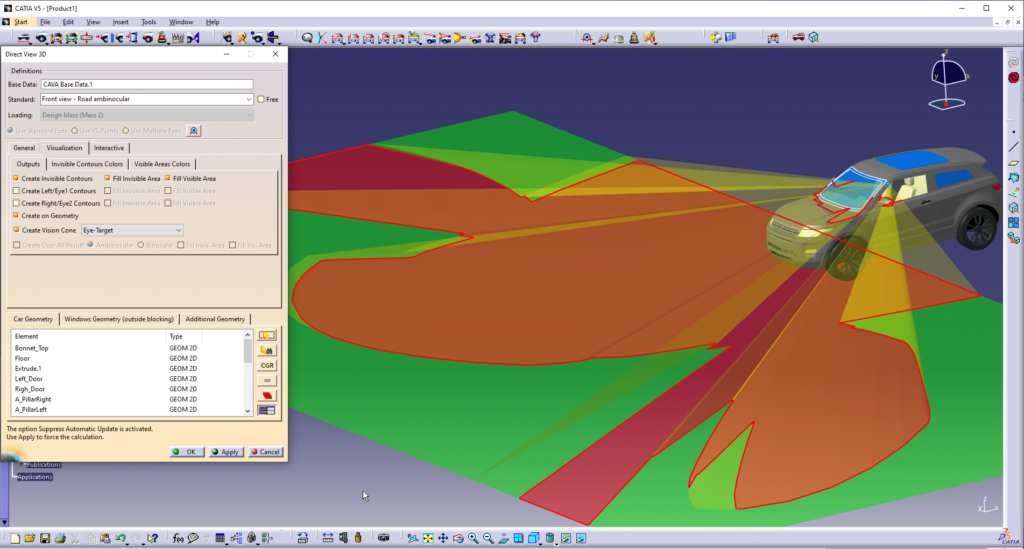Select the Left_Door row in list
The height and width of the screenshot is (549, 1024).
[x=127, y=379]
